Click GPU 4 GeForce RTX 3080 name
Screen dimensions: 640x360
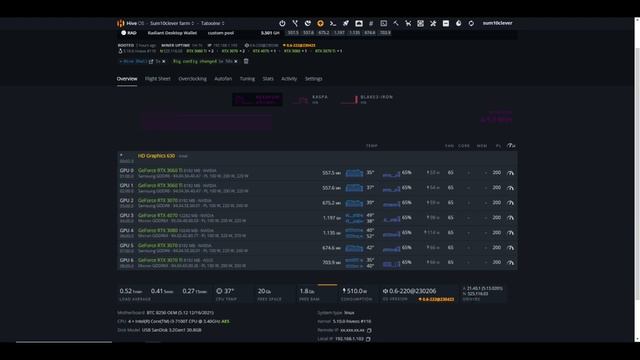(x=158, y=230)
